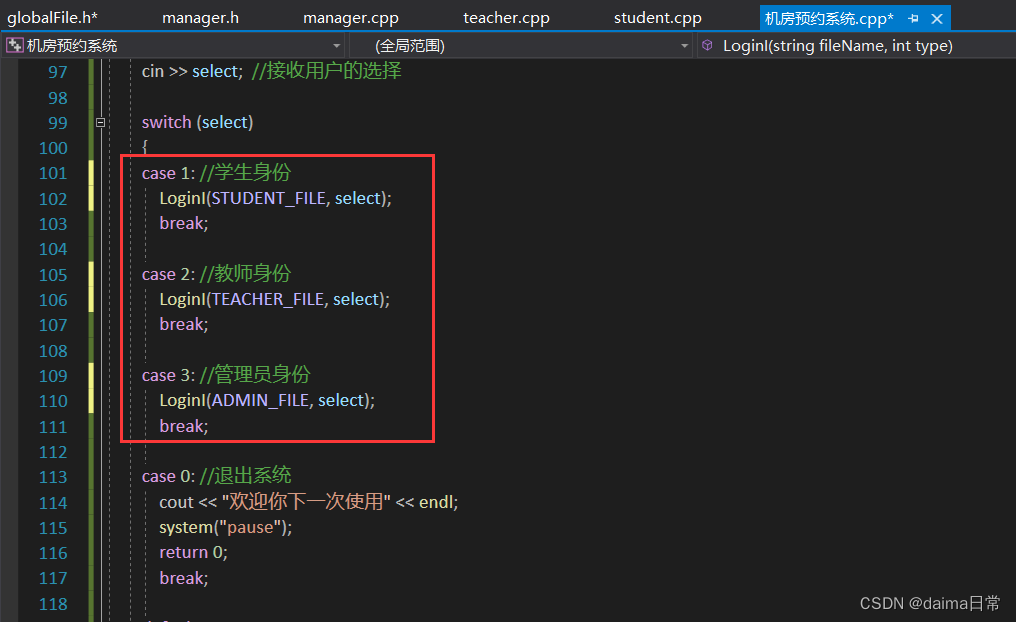Viewport: 1016px width, 622px height.
Task: Switch to the teacher.cpp tab
Action: [506, 17]
